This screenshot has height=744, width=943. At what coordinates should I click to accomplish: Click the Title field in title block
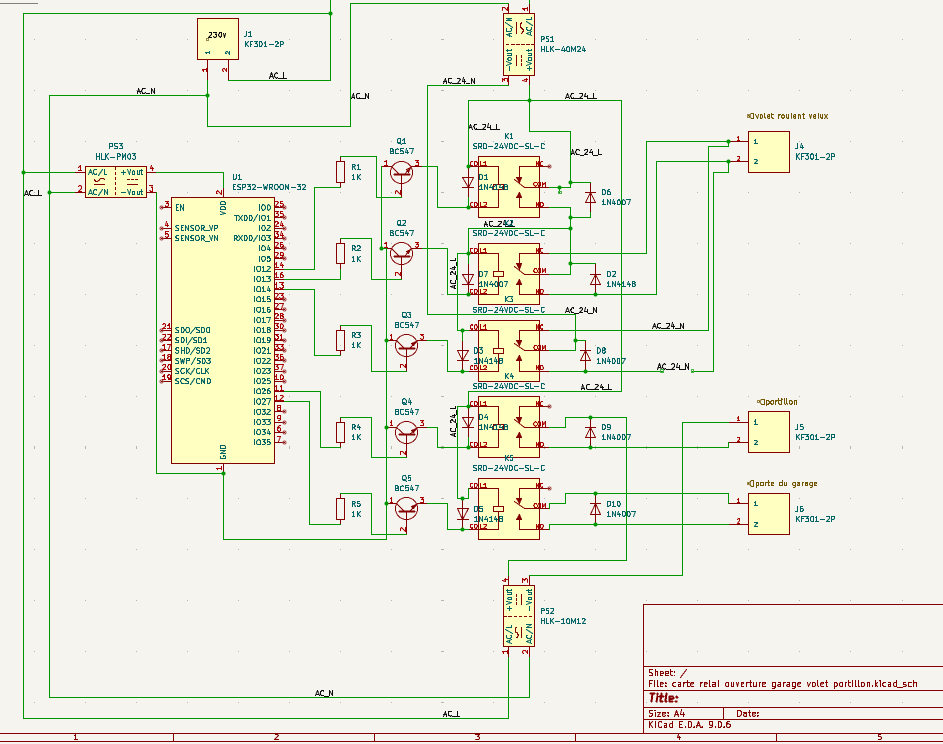point(664,698)
